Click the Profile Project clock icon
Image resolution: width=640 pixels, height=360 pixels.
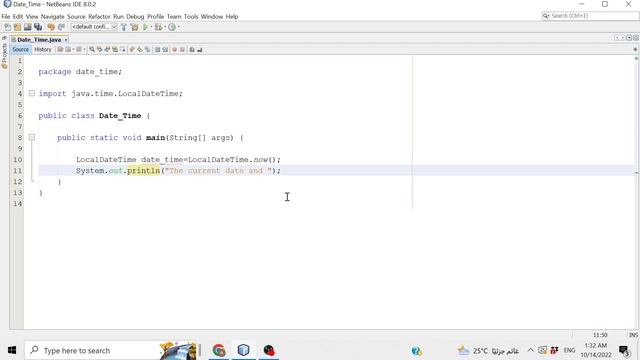tap(172, 27)
